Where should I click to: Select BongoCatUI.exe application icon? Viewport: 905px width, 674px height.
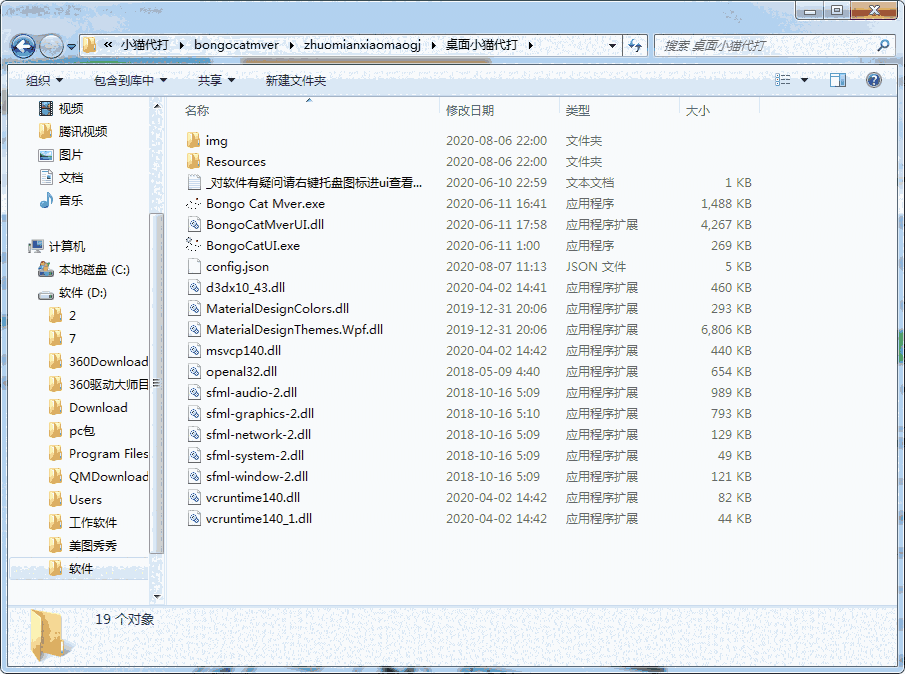[194, 245]
